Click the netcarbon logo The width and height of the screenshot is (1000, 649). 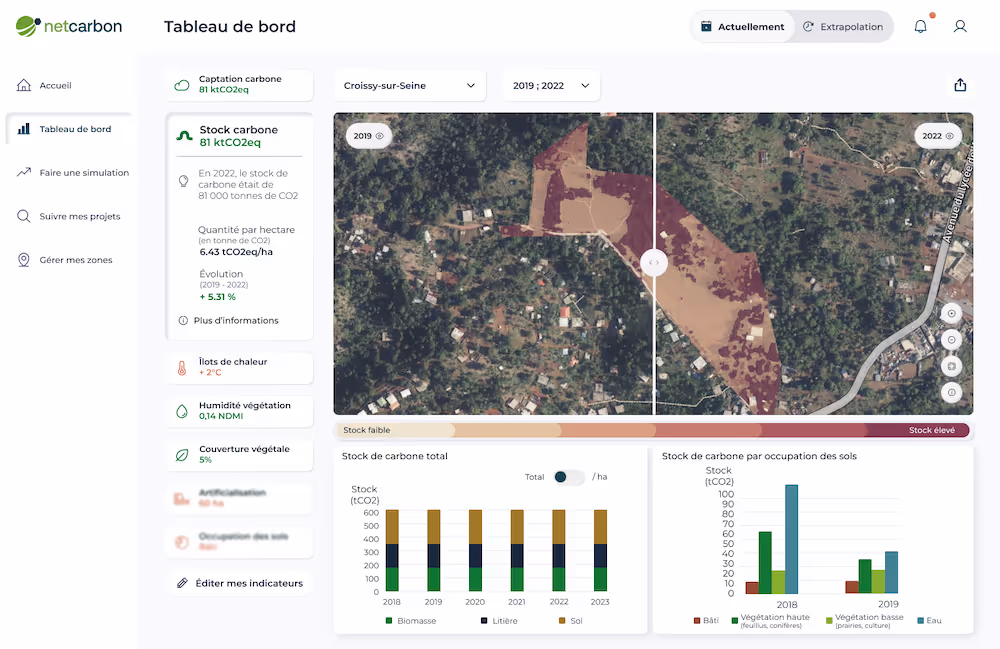[69, 26]
